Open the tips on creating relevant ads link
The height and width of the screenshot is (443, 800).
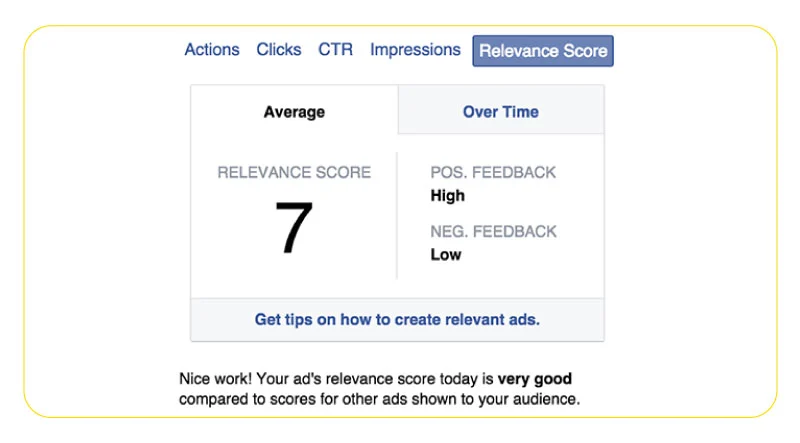[397, 319]
